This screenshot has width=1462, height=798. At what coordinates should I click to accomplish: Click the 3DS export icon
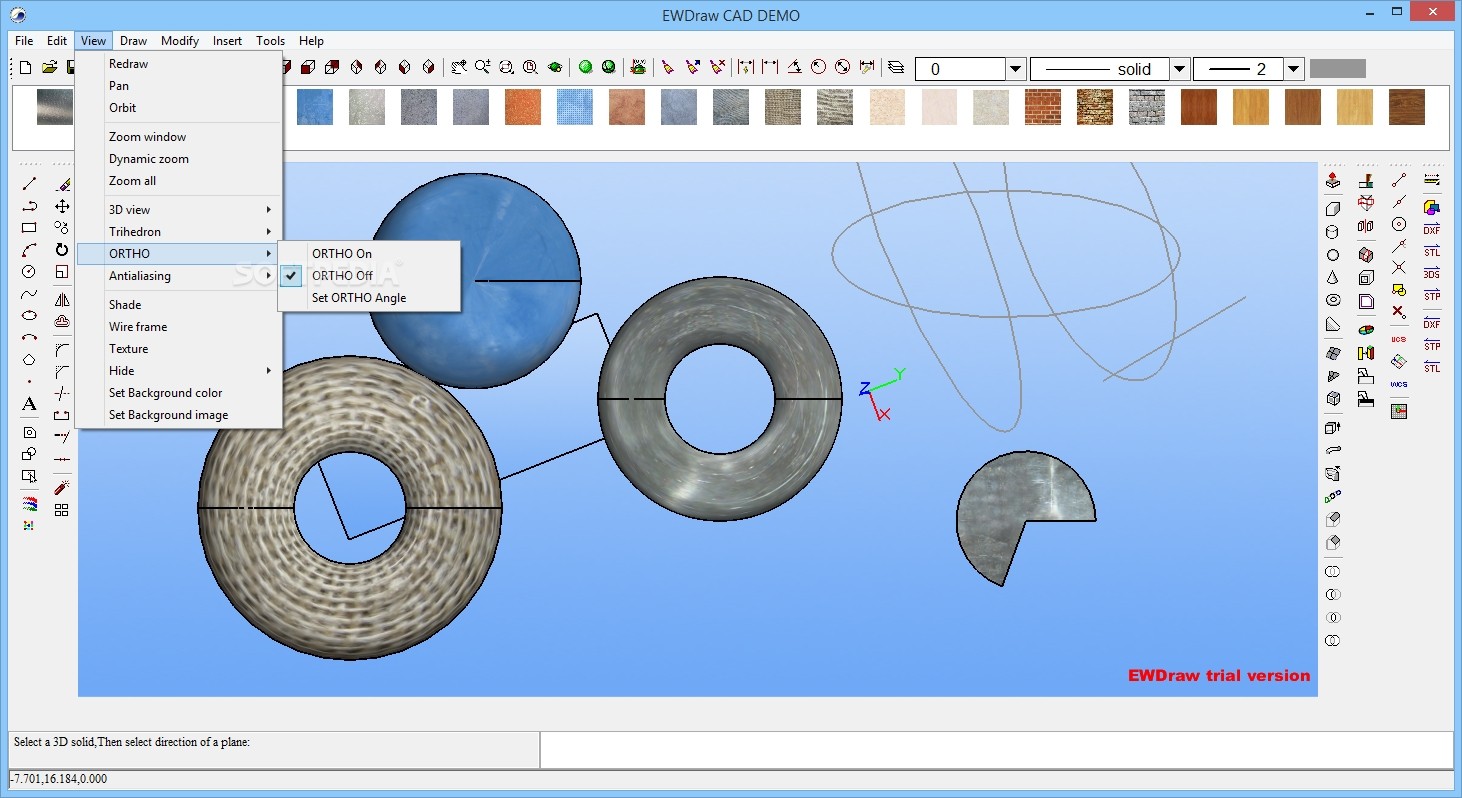coord(1432,273)
